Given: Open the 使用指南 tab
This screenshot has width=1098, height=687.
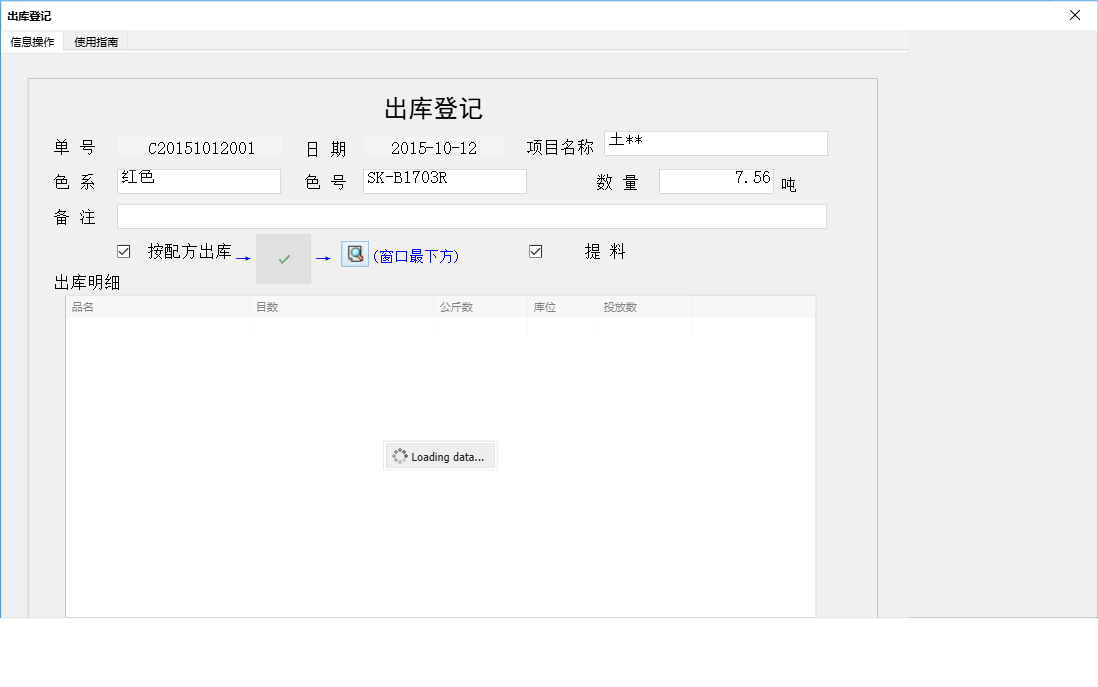Looking at the screenshot, I should tap(96, 42).
